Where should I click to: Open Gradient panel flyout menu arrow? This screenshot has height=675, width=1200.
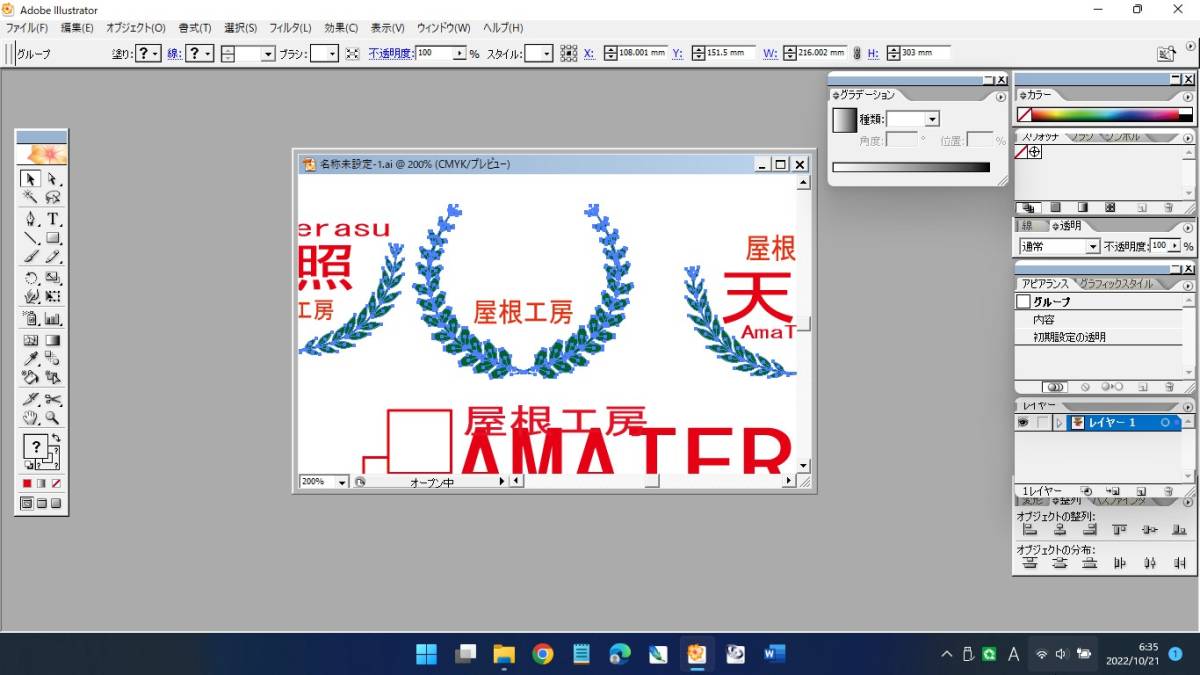click(x=1000, y=97)
